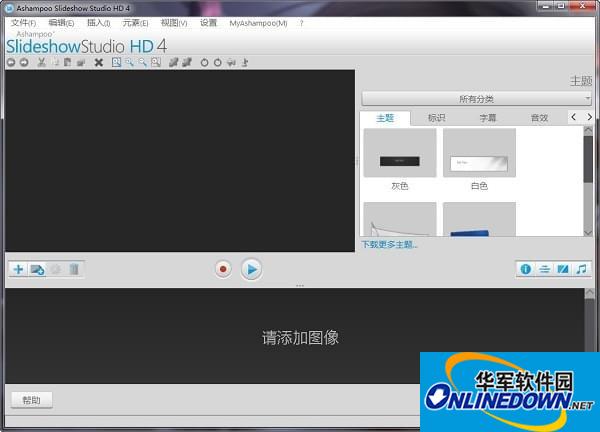Switch to the 主题 tab
The image size is (600, 432).
(385, 118)
